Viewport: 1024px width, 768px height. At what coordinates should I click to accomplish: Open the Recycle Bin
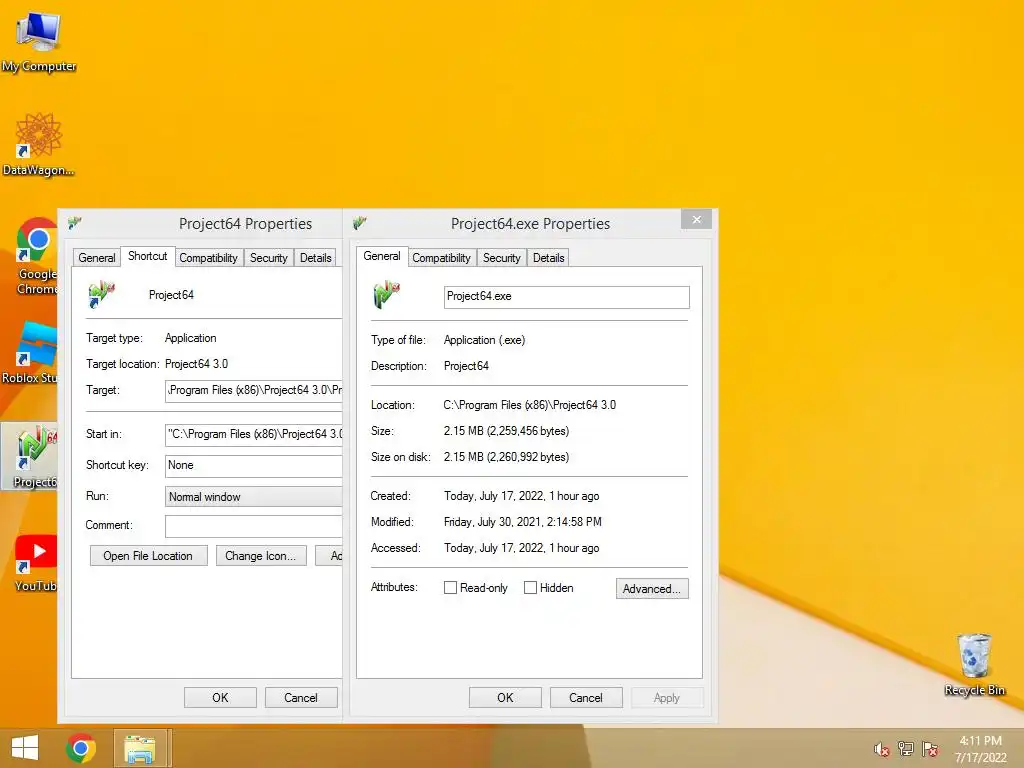tap(974, 664)
